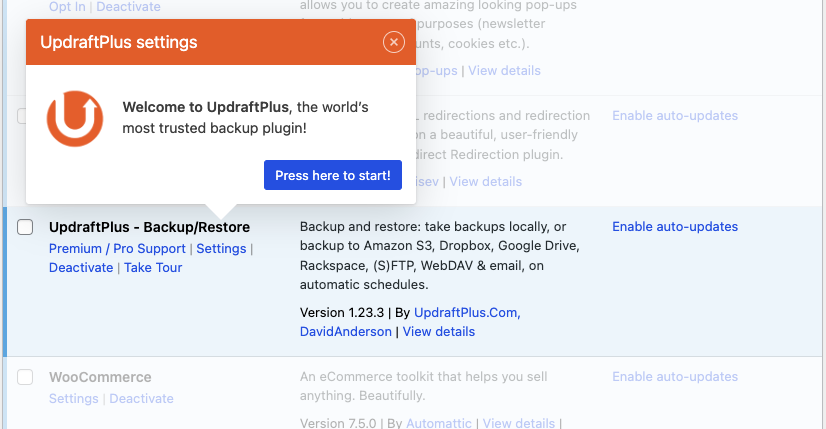The width and height of the screenshot is (826, 429).
Task: Click the WooCommerce plugin title
Action: [x=100, y=377]
